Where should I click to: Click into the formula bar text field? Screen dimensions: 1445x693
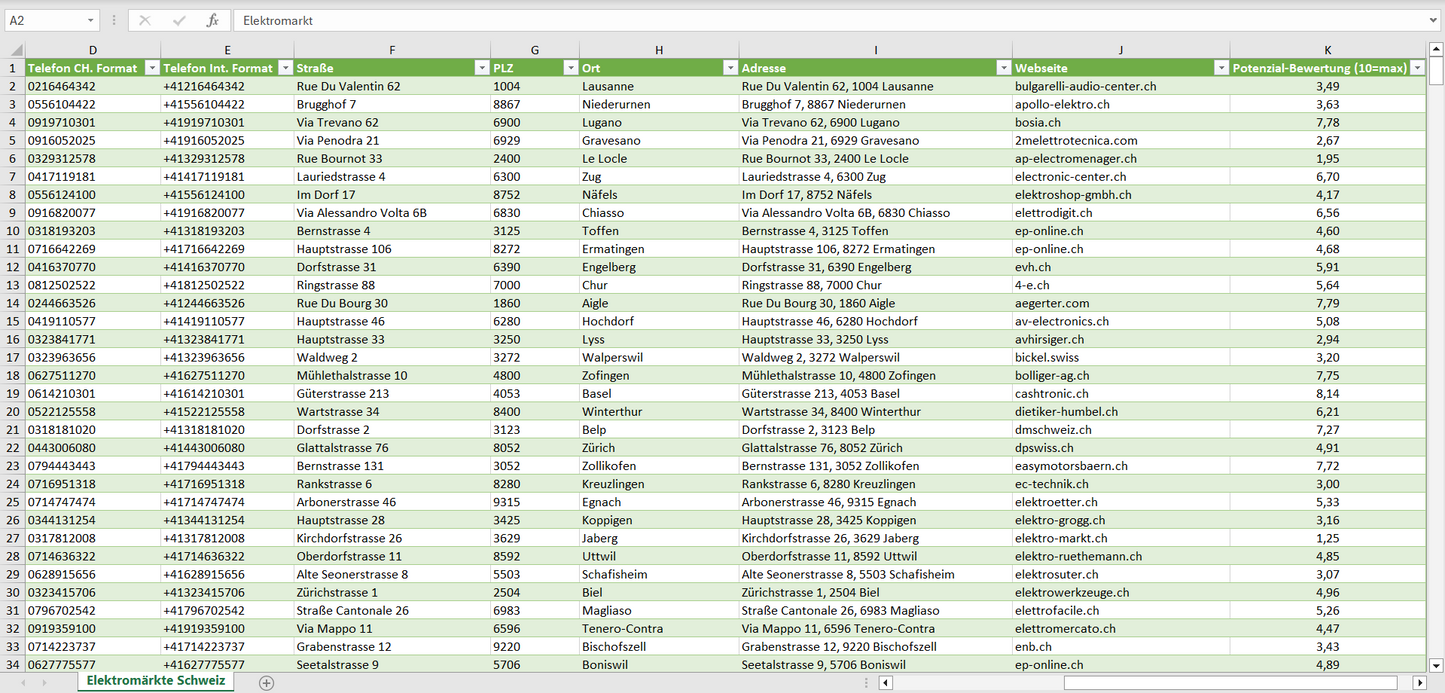[800, 20]
